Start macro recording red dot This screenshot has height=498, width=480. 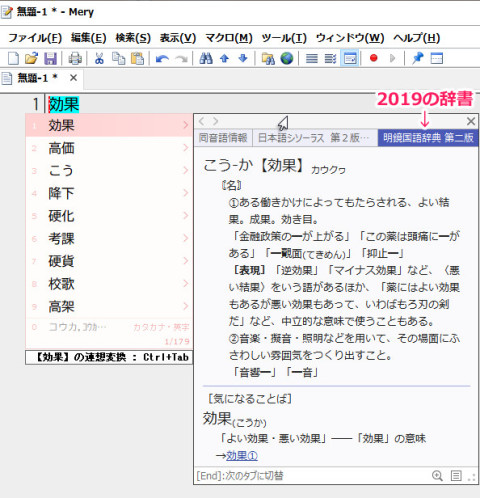[x=374, y=58]
